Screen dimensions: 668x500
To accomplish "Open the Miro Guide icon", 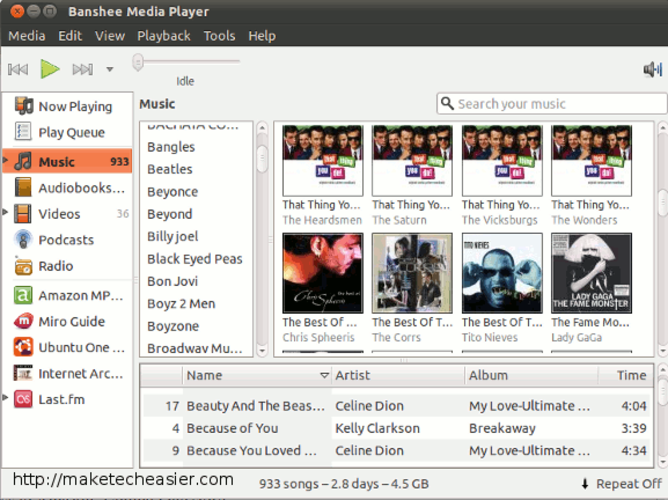I will [23, 321].
